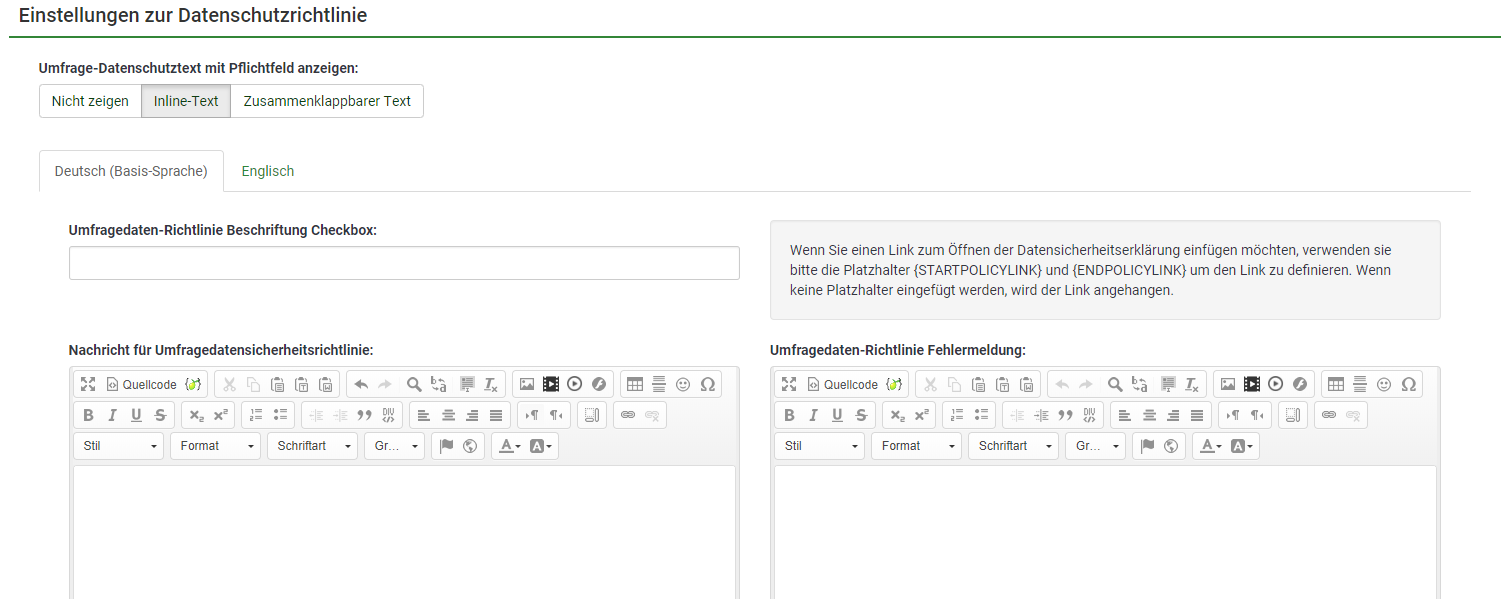
Task: Click Quellcode button in the Fehlermeldung editor
Action: point(842,384)
